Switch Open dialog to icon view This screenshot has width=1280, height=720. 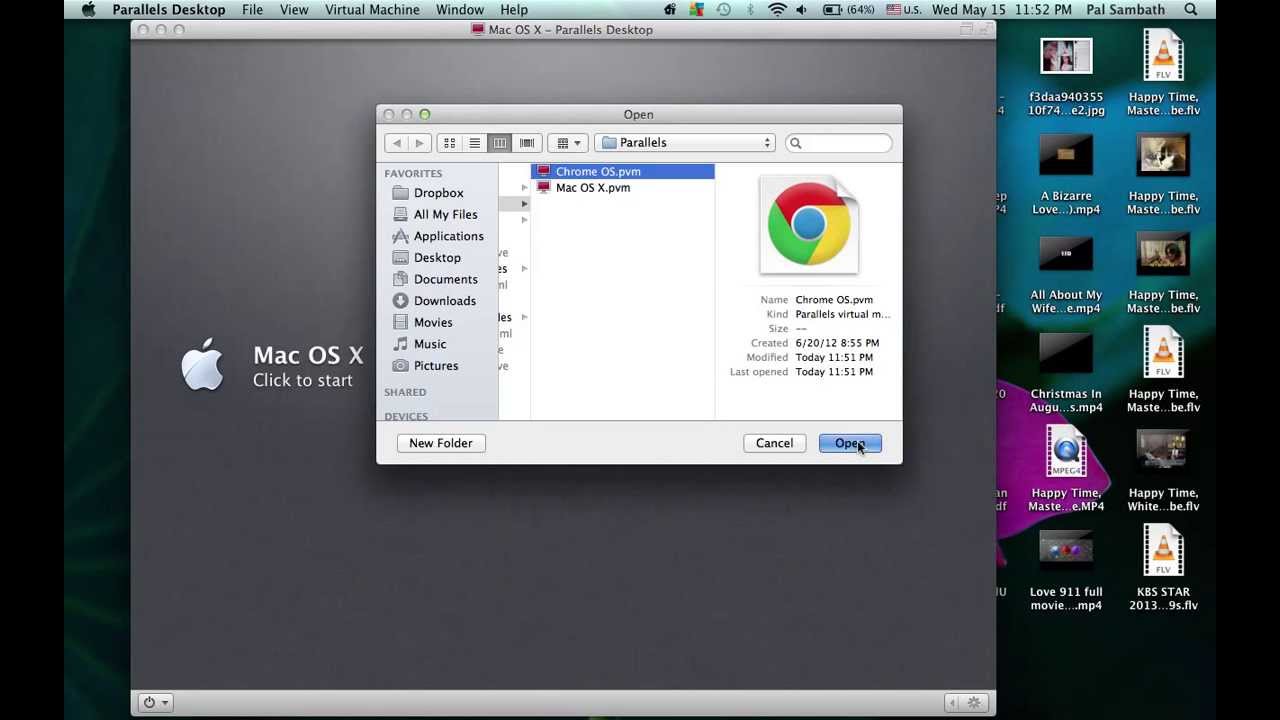click(x=450, y=143)
